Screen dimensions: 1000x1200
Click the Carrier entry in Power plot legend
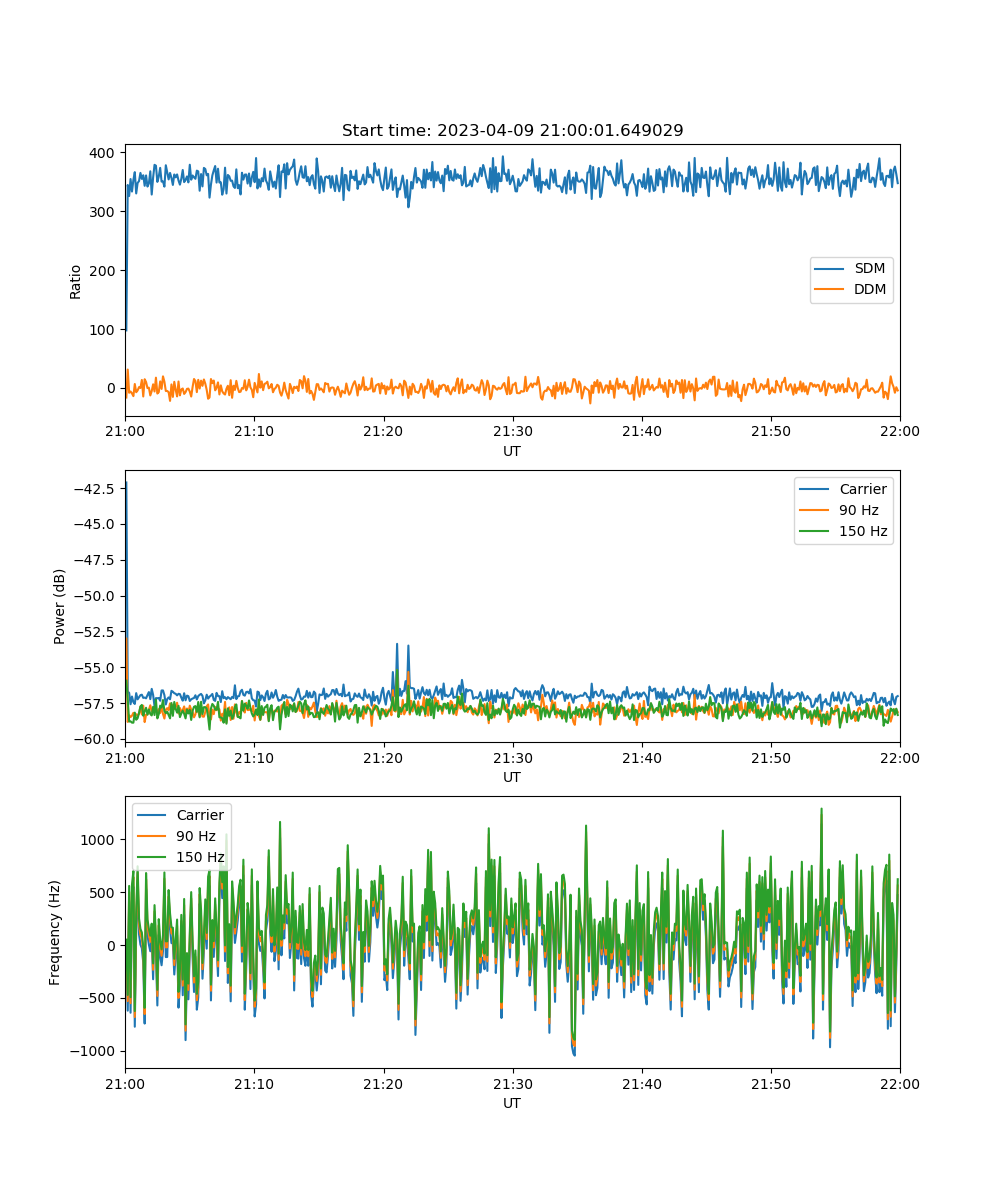point(845,489)
